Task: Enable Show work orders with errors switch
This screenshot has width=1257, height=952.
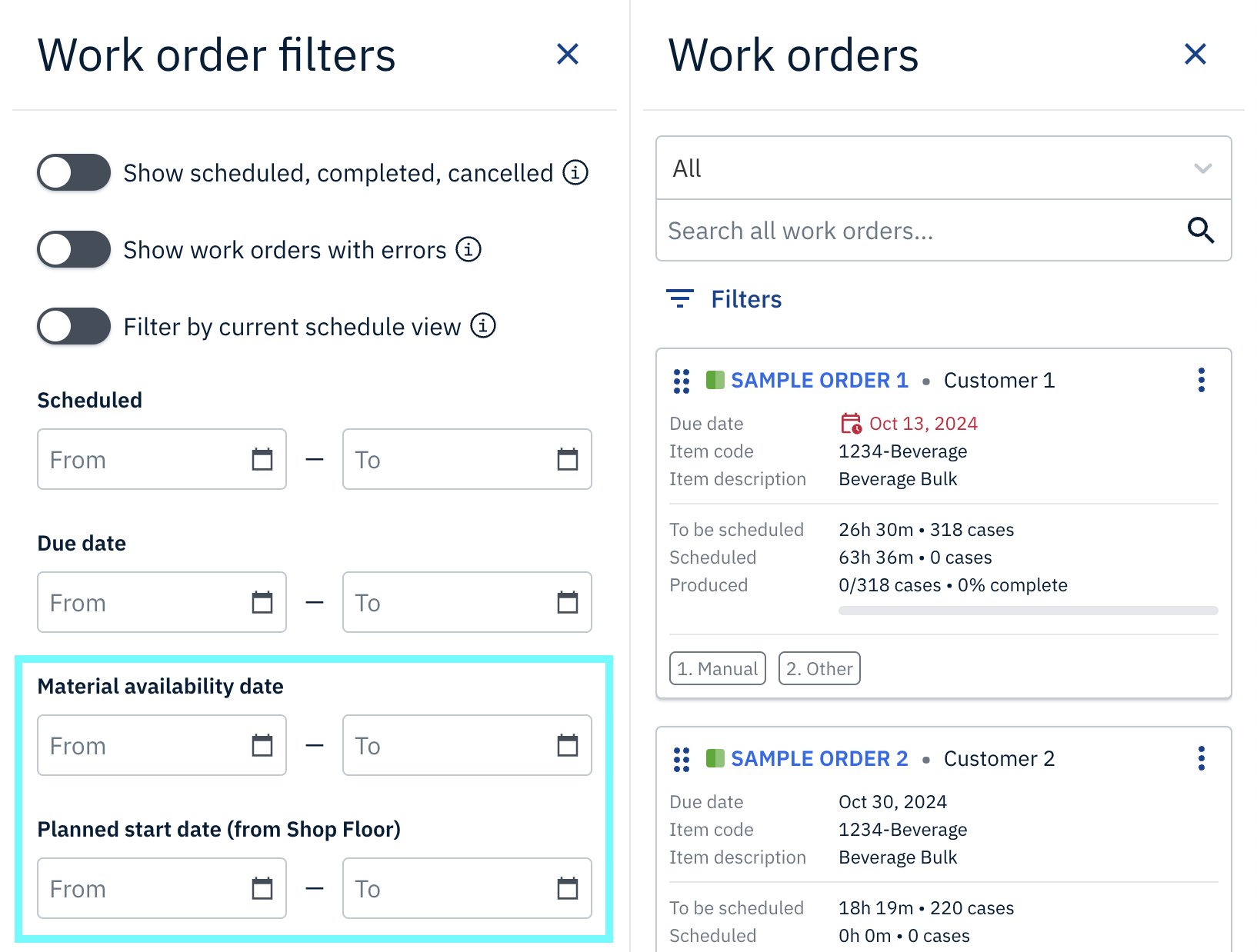Action: point(74,249)
